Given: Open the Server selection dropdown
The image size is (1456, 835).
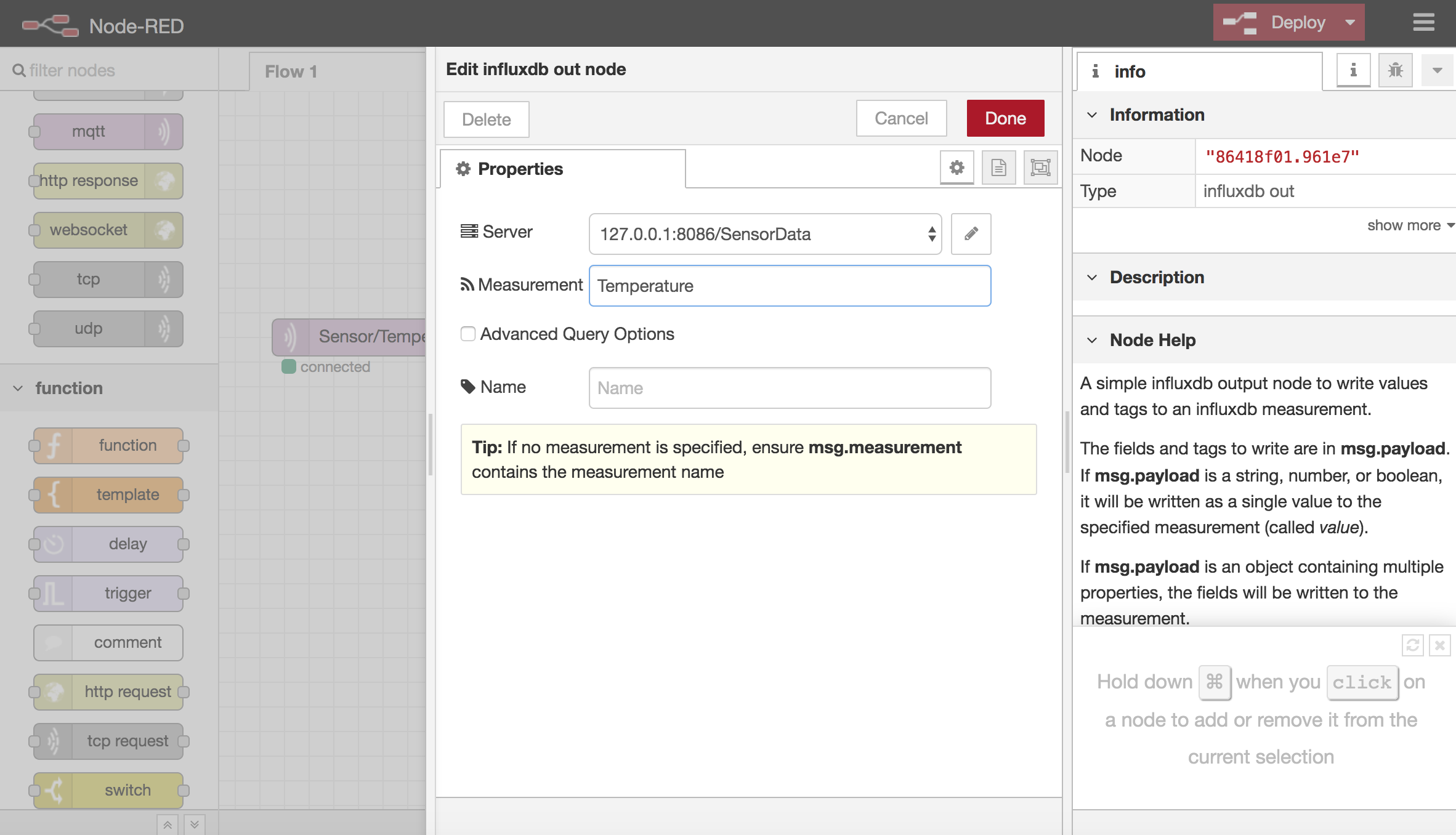Looking at the screenshot, I should (x=765, y=234).
